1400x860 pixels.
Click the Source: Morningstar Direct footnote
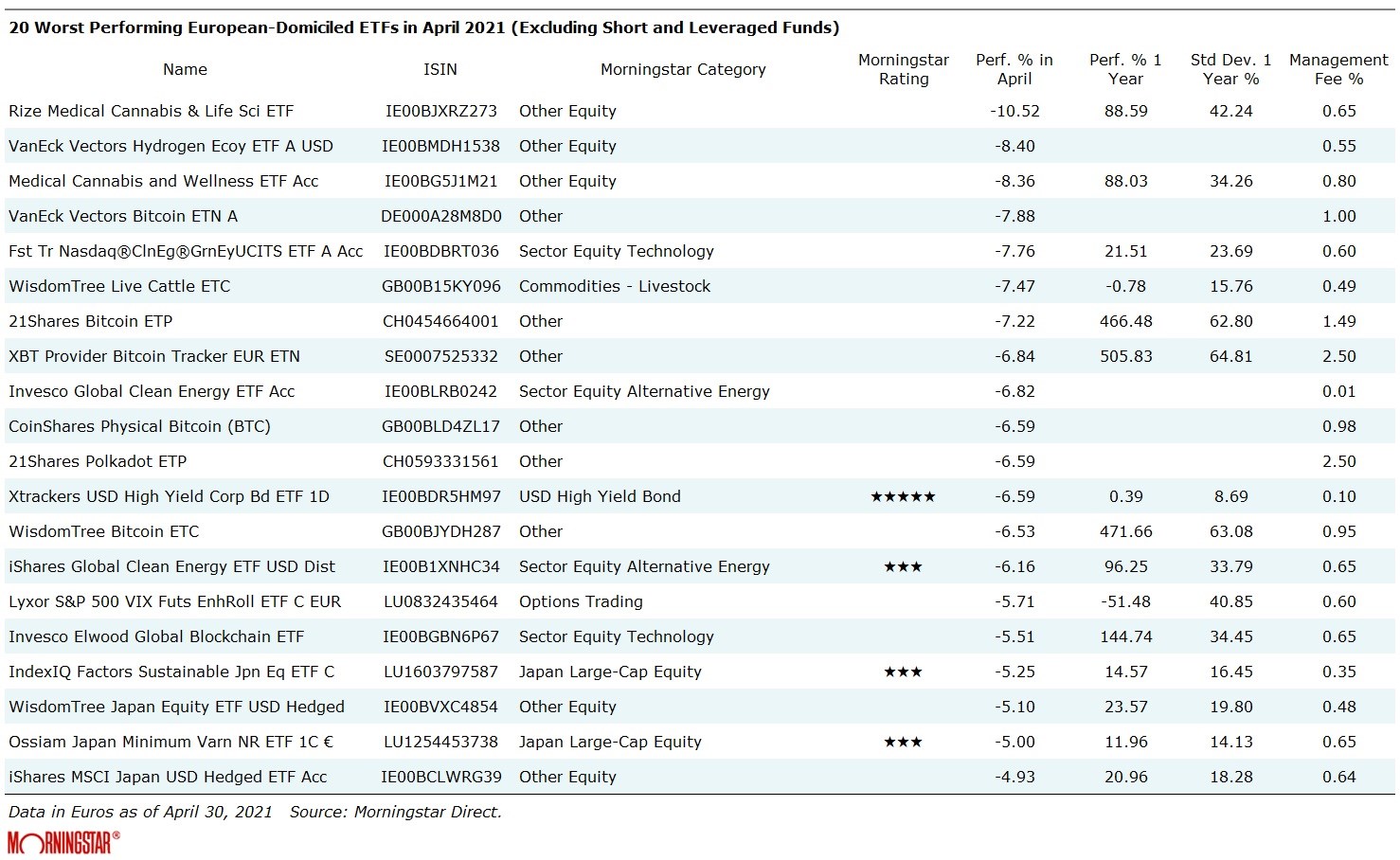395,812
